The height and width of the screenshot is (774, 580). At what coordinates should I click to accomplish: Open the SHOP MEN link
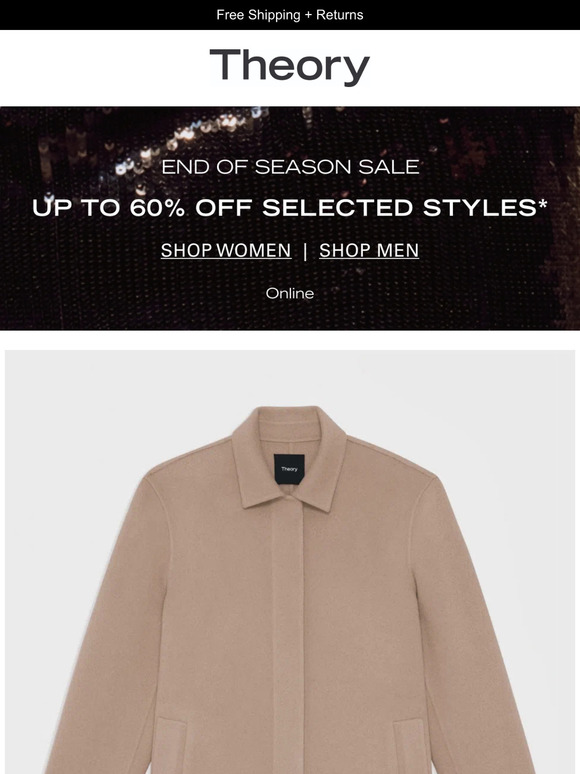pyautogui.click(x=369, y=251)
